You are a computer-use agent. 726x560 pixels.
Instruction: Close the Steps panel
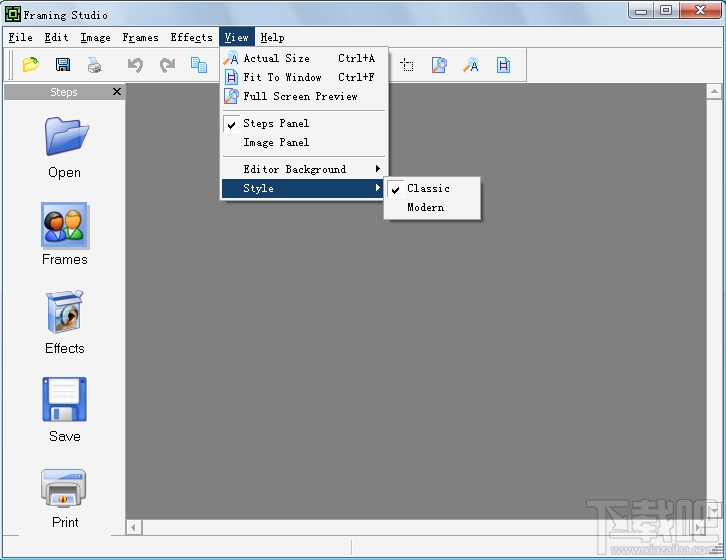point(117,92)
